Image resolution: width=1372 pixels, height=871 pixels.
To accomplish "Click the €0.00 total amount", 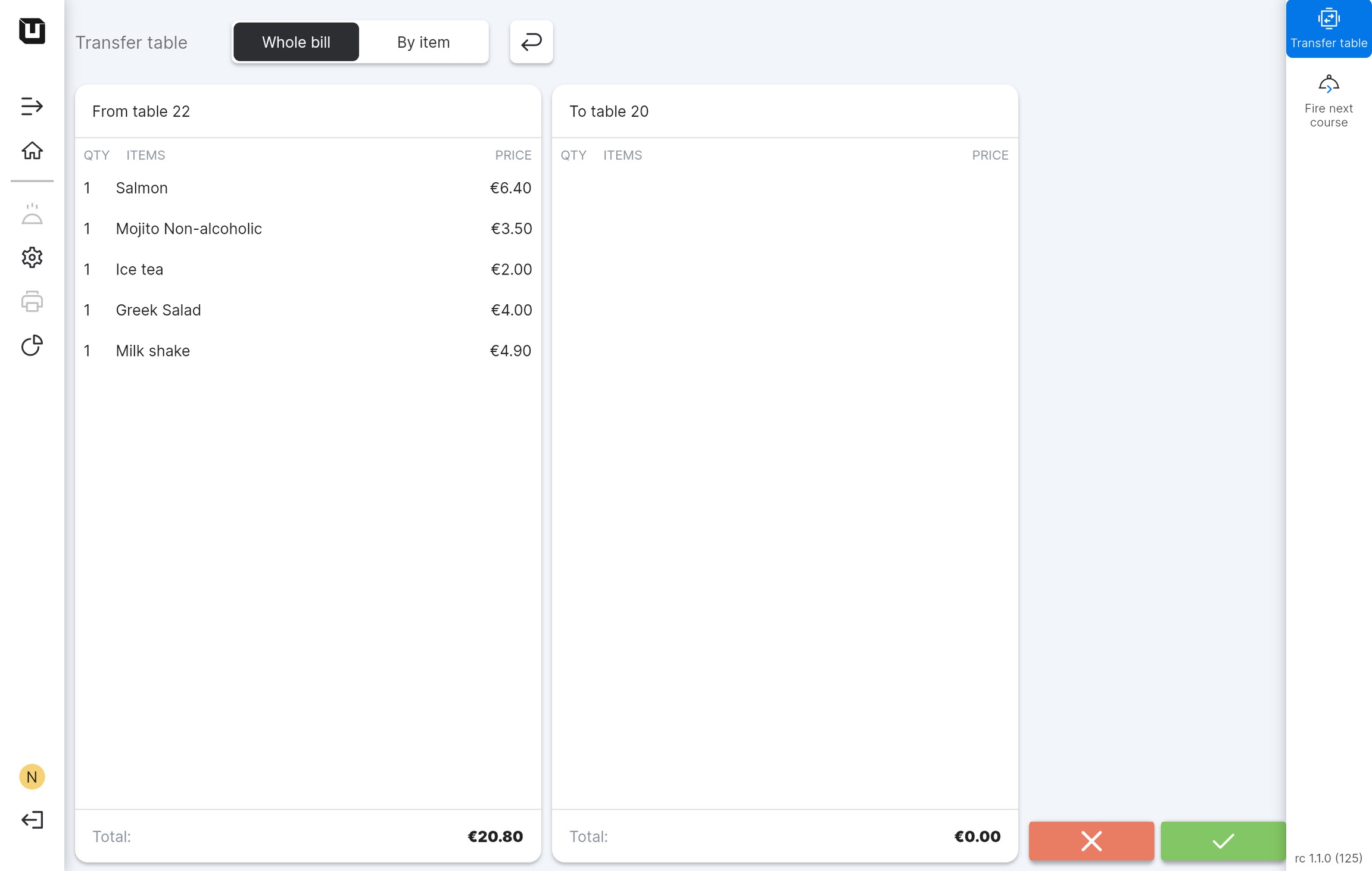I will tap(977, 836).
